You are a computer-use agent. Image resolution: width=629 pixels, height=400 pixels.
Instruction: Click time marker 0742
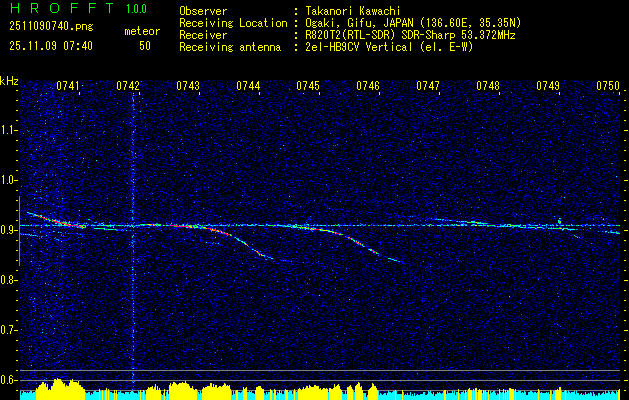128,86
